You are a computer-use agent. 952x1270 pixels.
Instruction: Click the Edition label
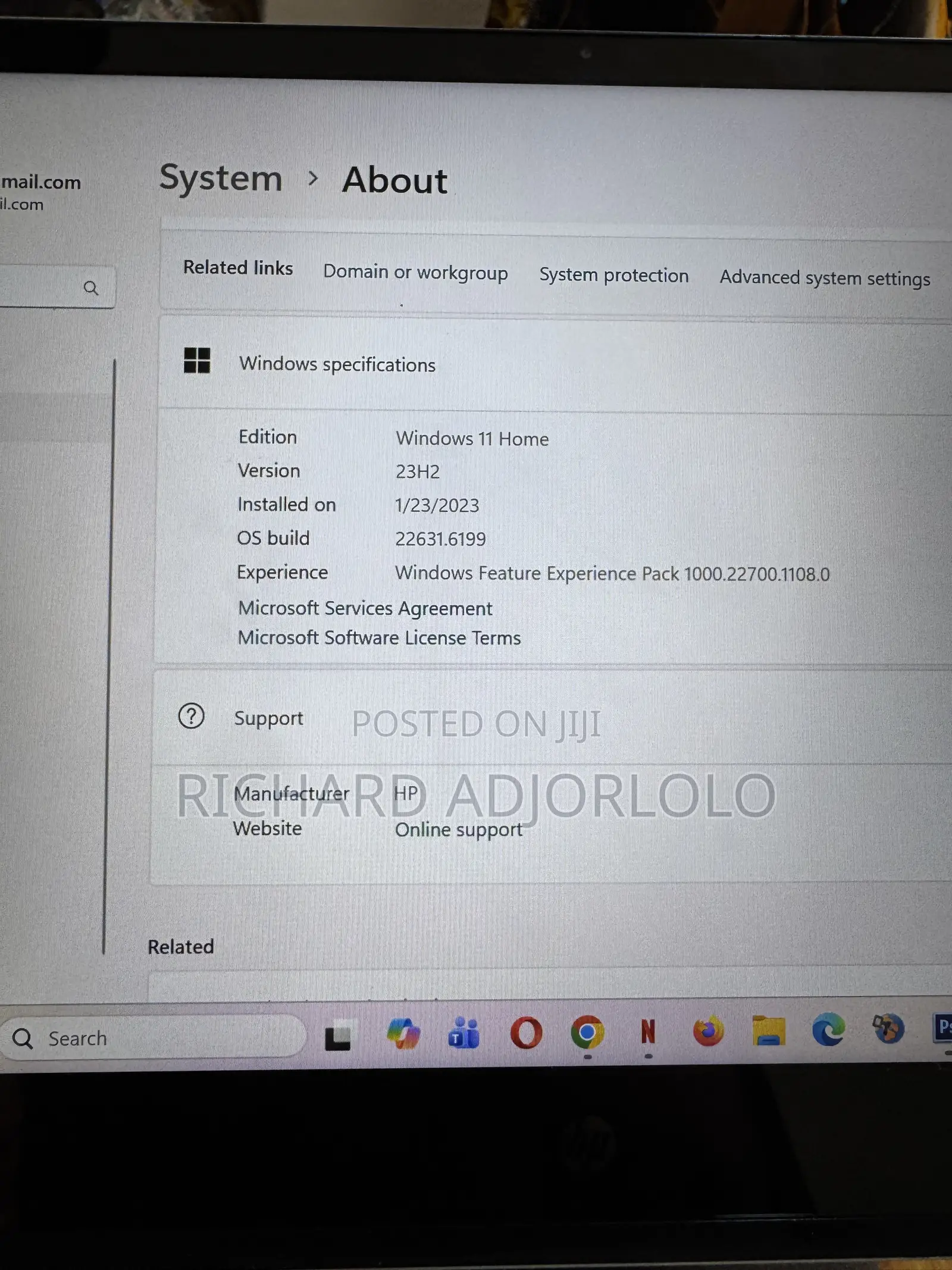click(268, 437)
